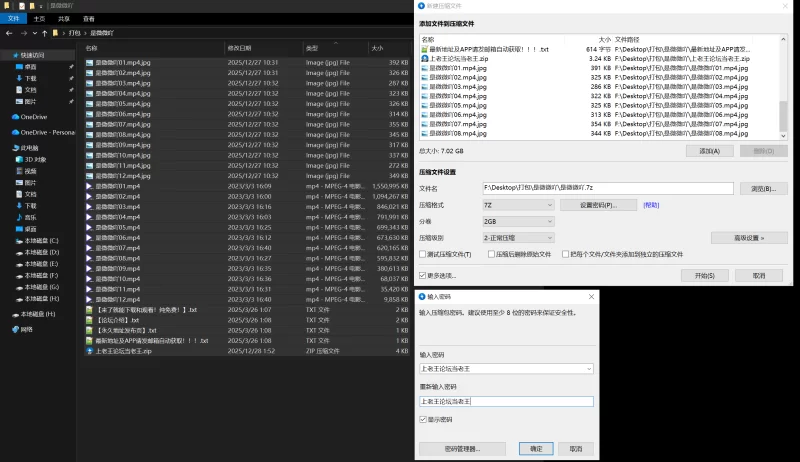
Task: Uncheck the 显示密码 checkbox
Action: pos(423,419)
